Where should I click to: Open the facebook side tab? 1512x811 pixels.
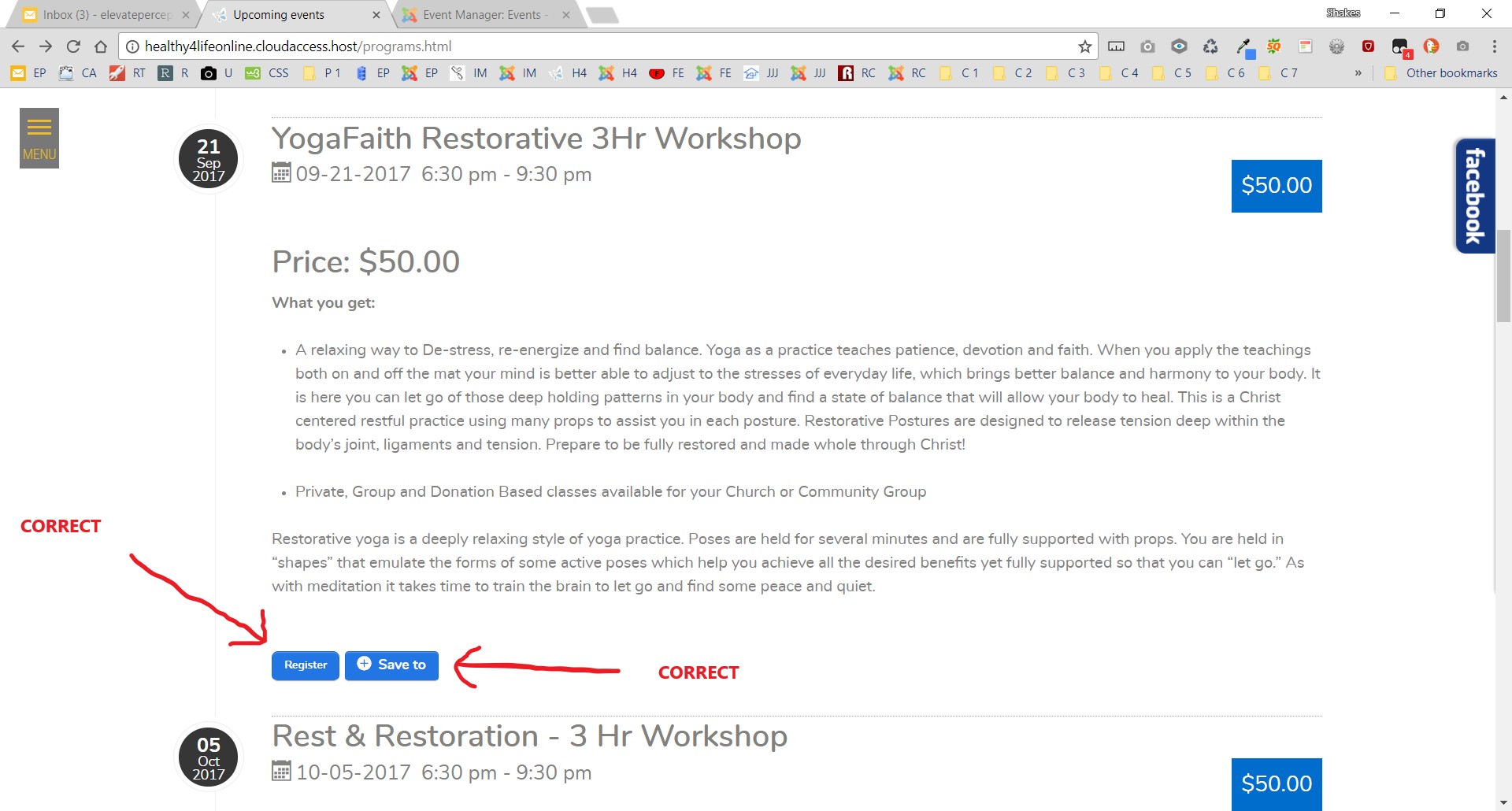click(1474, 196)
